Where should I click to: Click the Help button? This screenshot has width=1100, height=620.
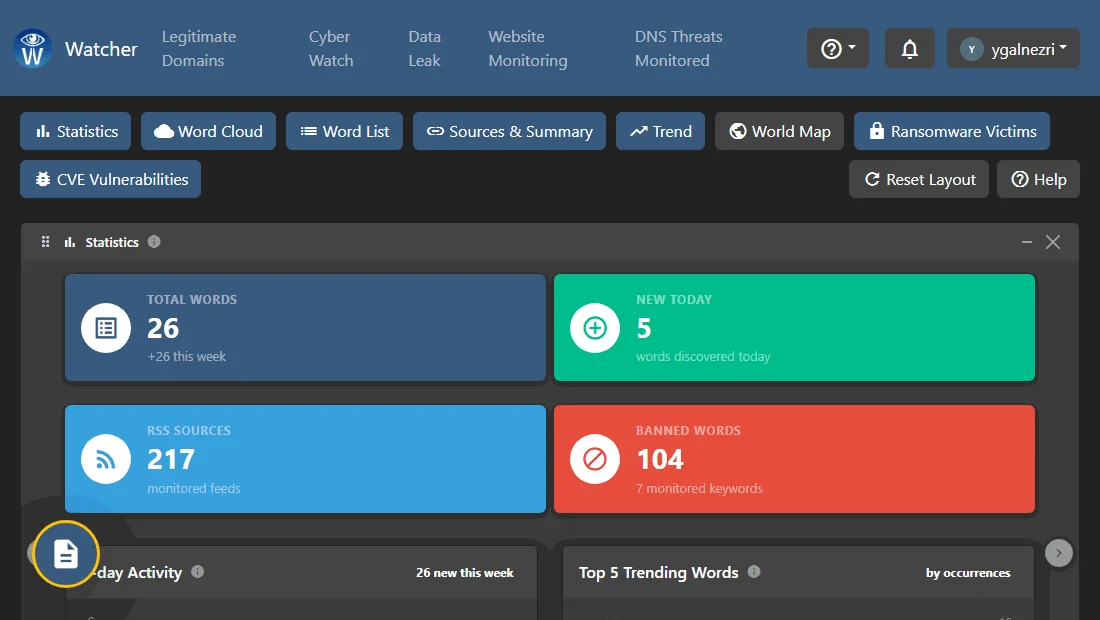[1038, 179]
